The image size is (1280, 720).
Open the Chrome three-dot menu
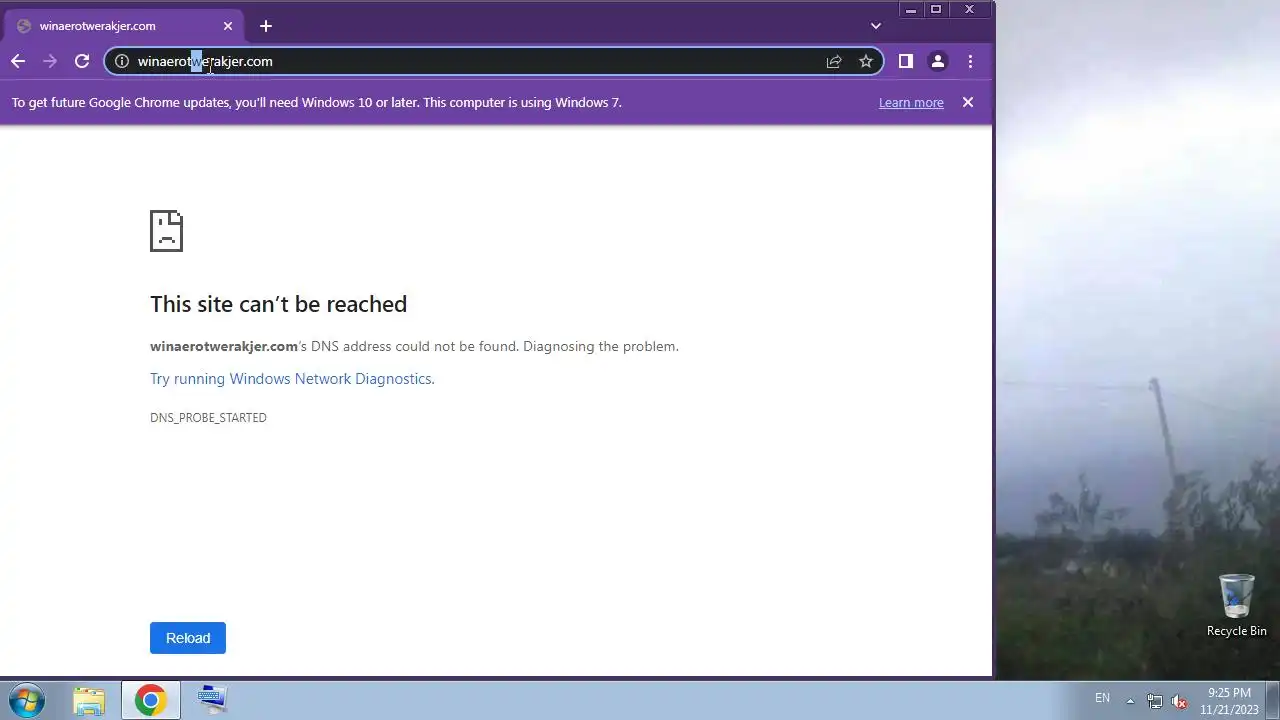pos(970,61)
